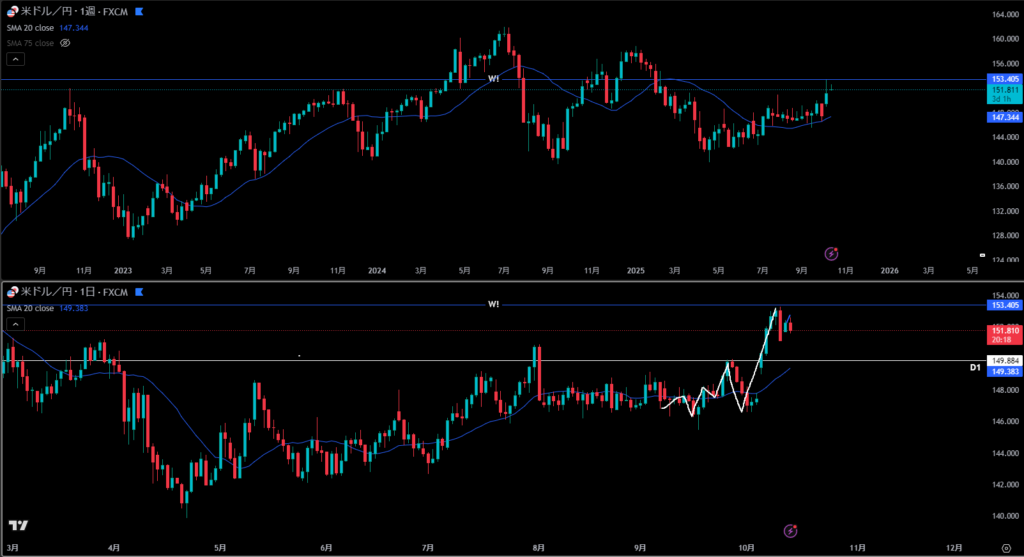The width and height of the screenshot is (1024, 557).
Task: Click the currency flag logo on the daily chart
Action: (12, 292)
